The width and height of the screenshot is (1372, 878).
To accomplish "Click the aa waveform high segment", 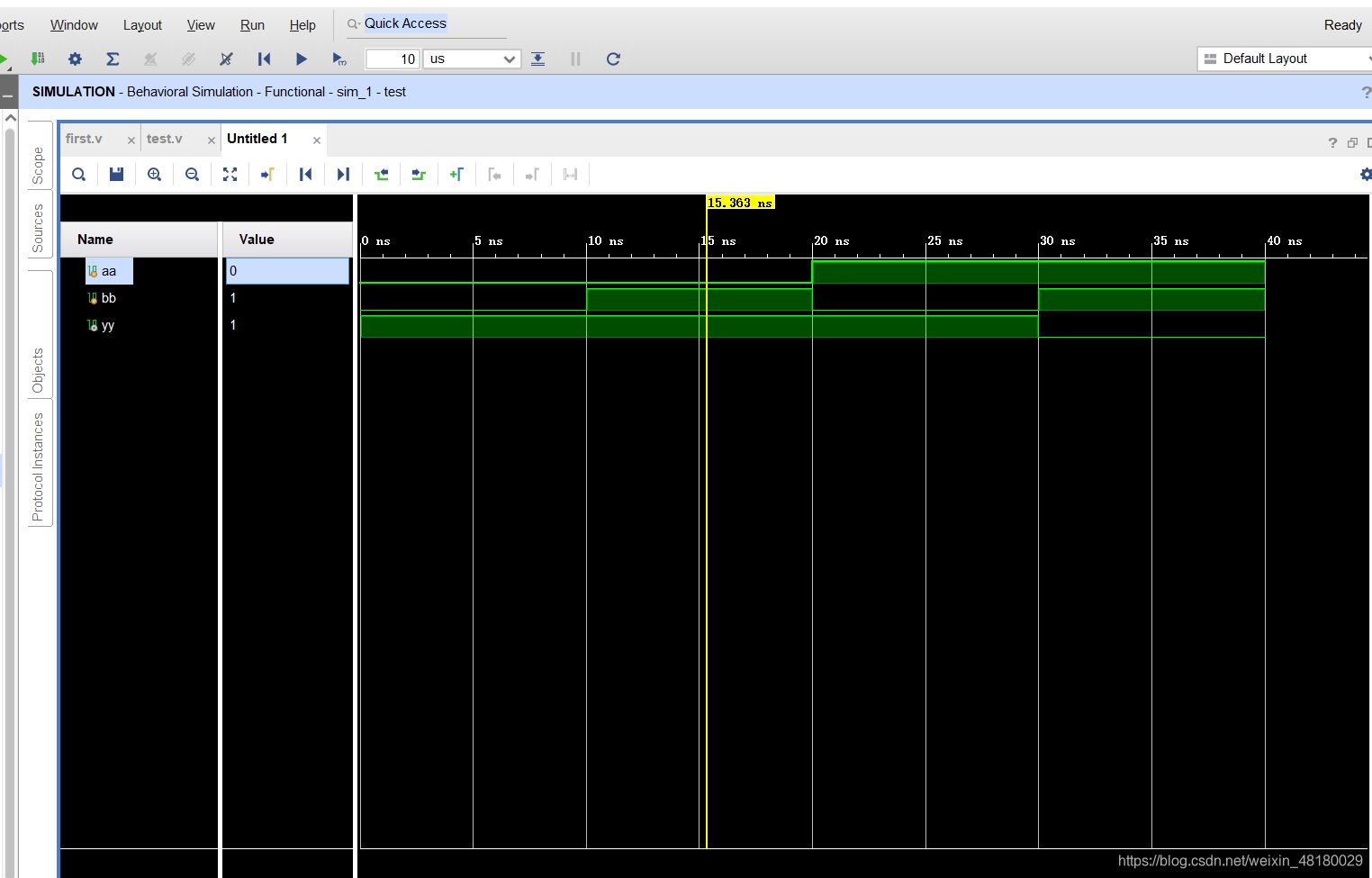I will click(1038, 272).
